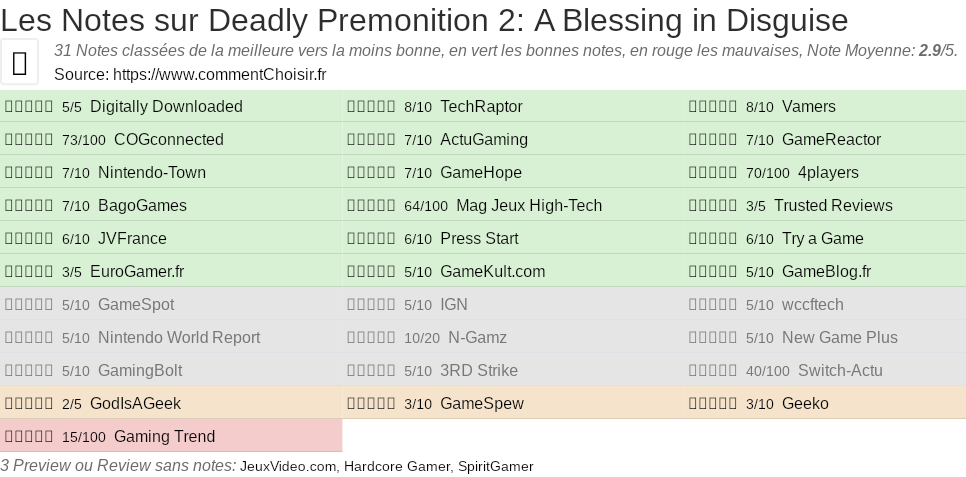Click the star rating for IGN

pos(371,305)
